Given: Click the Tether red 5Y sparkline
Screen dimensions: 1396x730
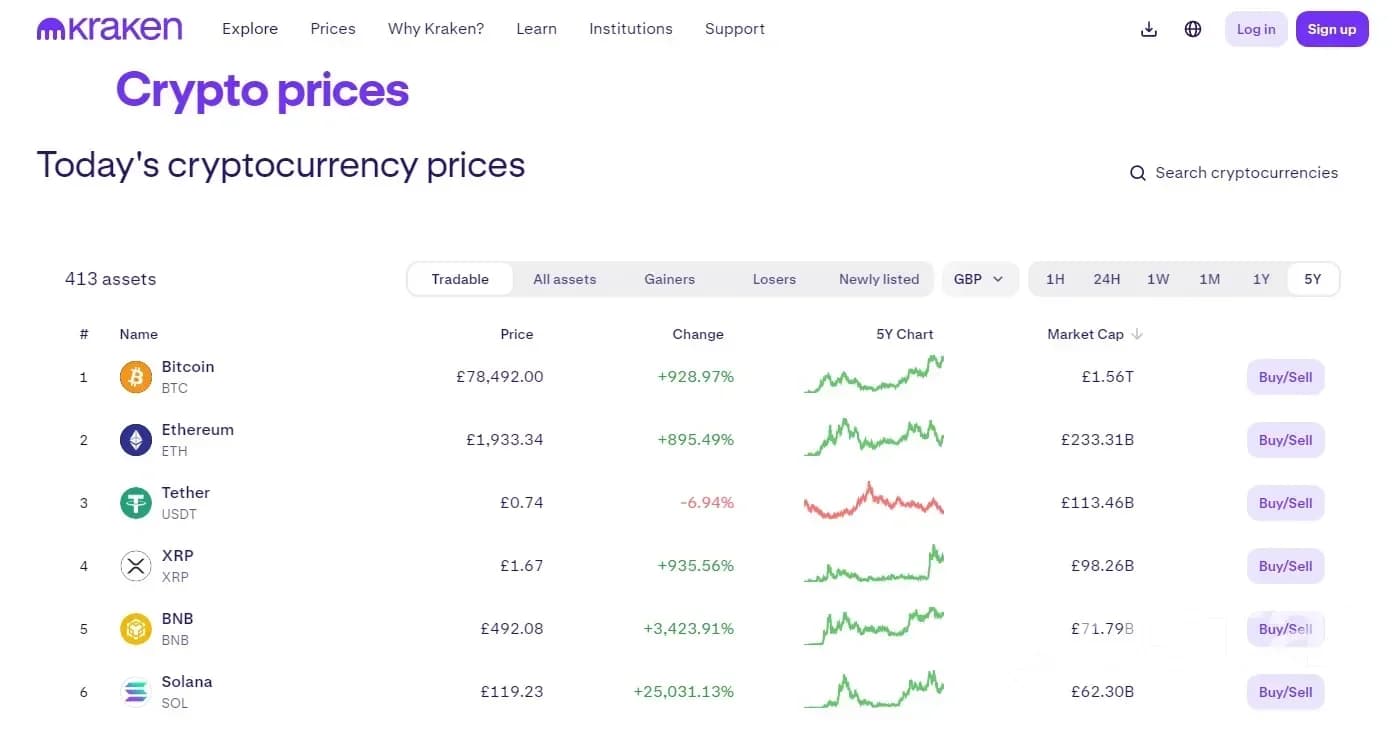Looking at the screenshot, I should 874,501.
